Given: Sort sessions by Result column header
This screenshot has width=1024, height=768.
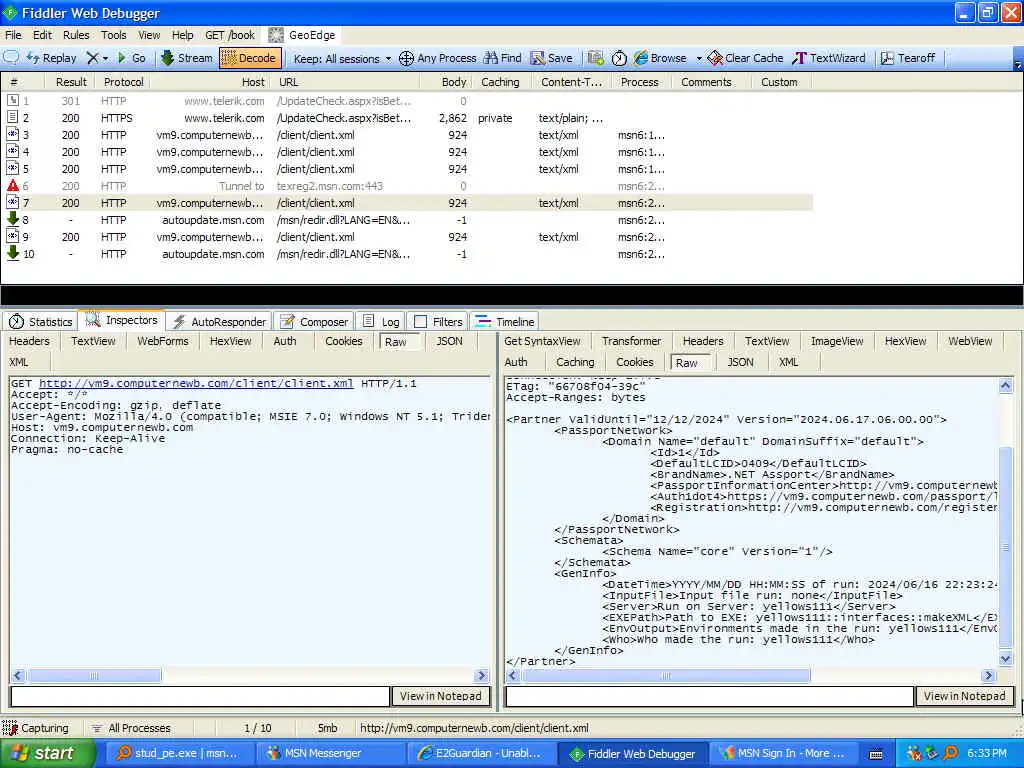Looking at the screenshot, I should click(71, 82).
